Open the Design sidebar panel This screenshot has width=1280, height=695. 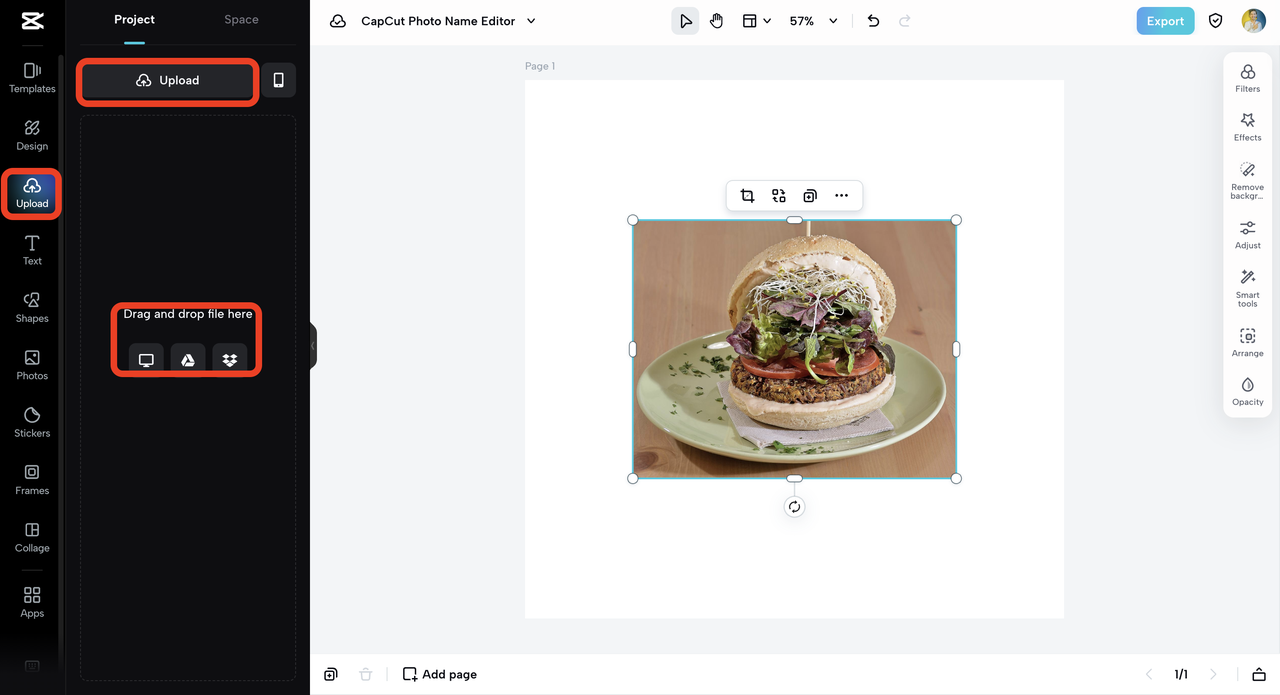tap(32, 136)
